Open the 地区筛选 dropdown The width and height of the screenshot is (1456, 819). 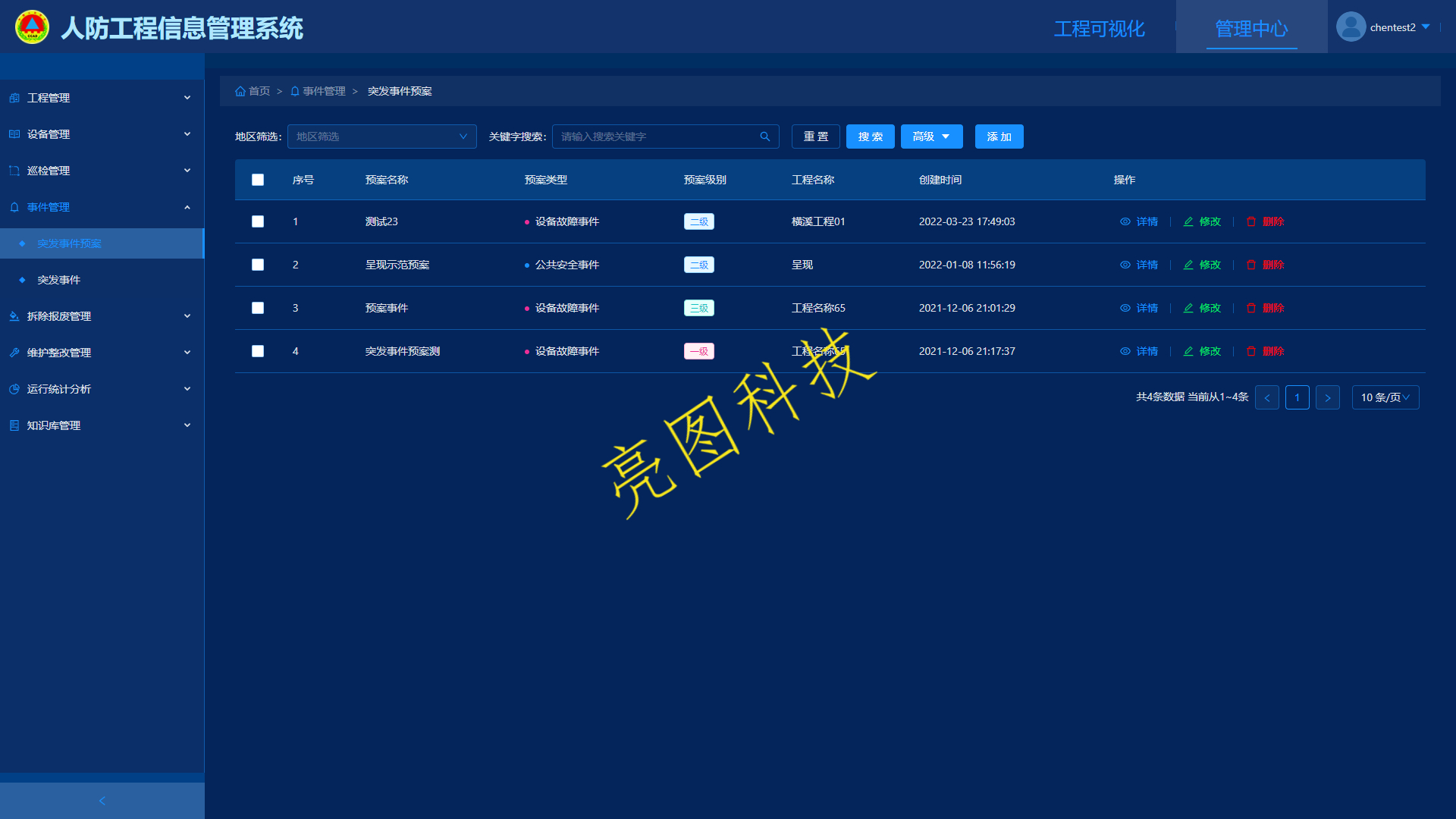[381, 136]
